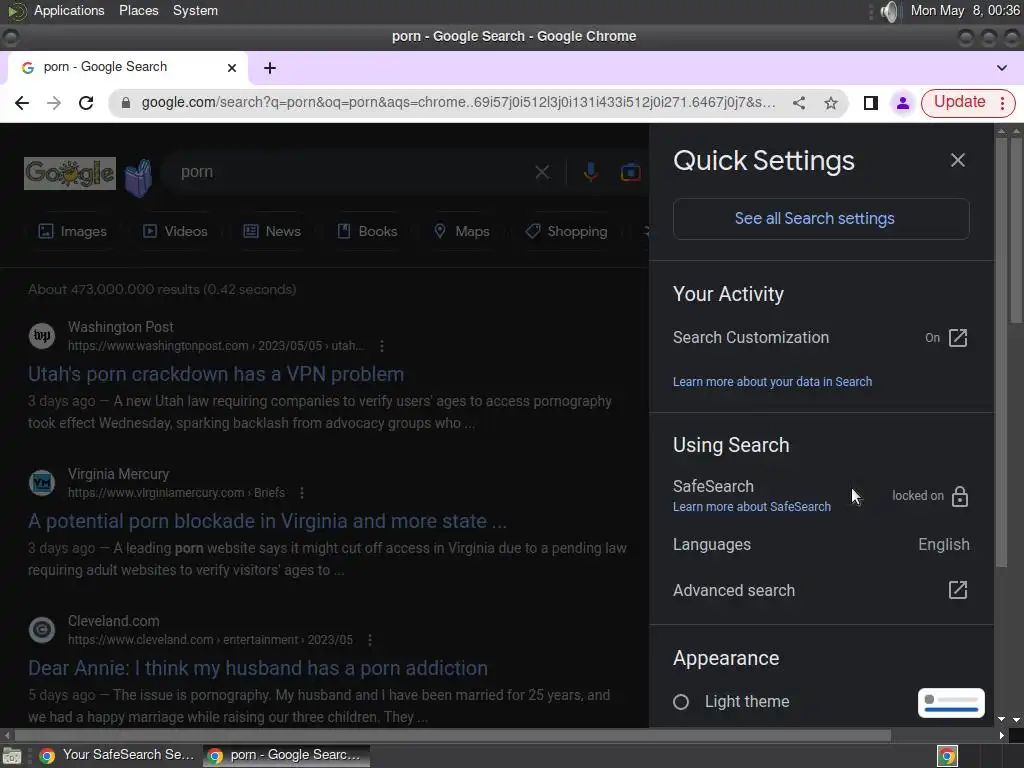Switch to Maps search tab

462,231
